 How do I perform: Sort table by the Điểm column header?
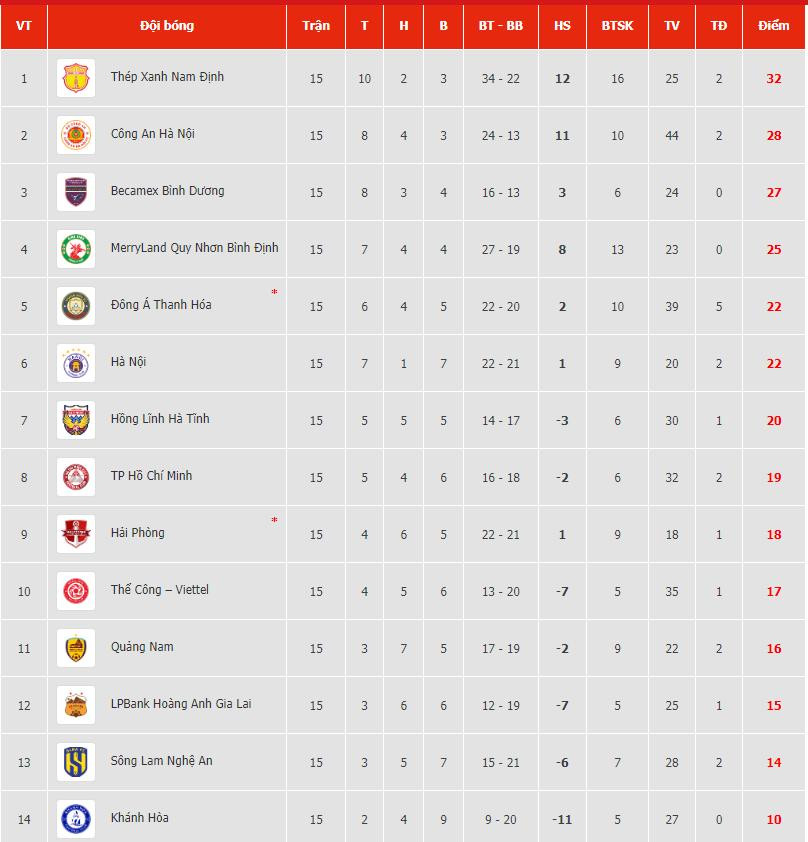(774, 25)
